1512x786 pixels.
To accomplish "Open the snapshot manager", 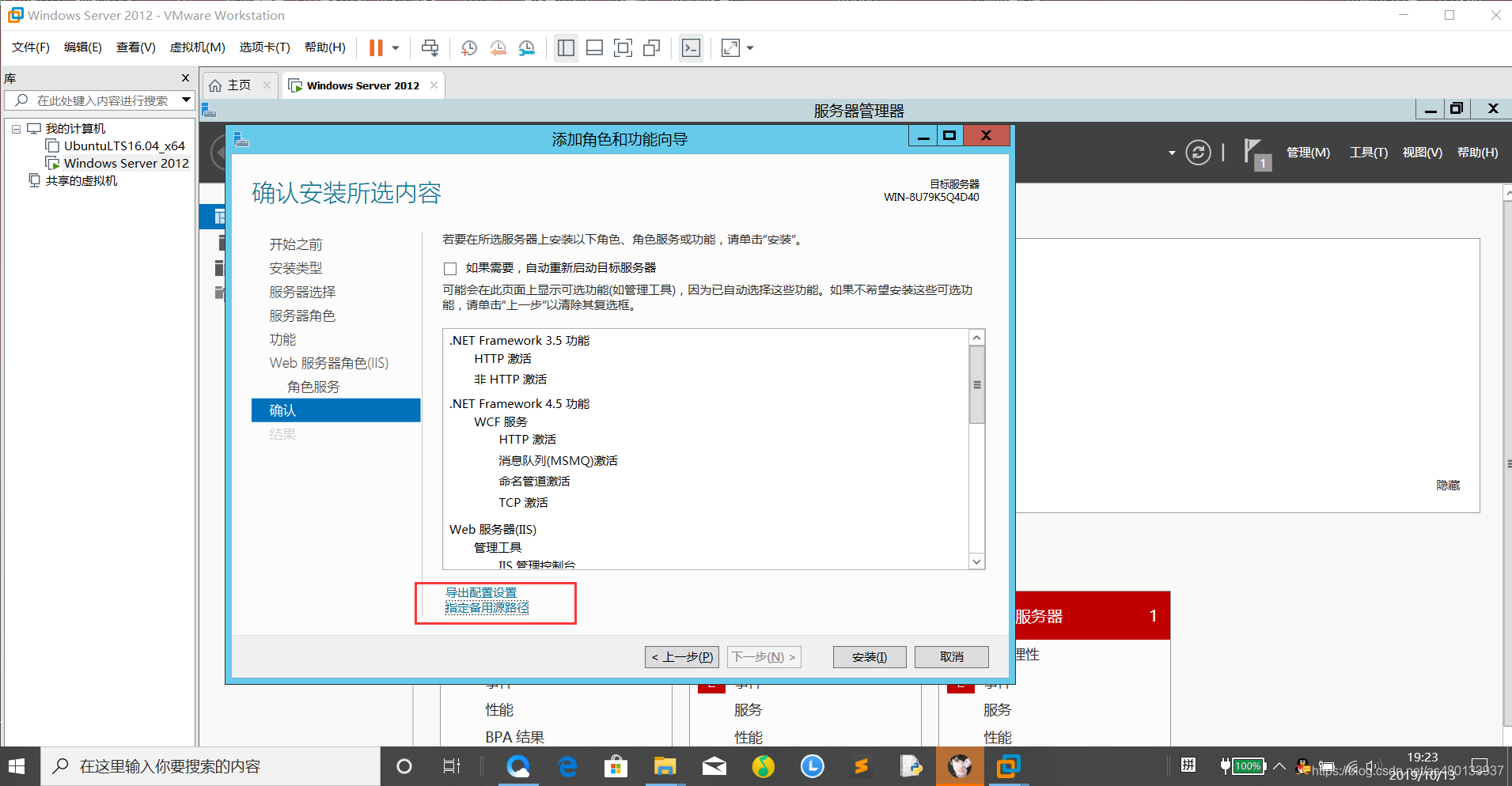I will tap(527, 48).
